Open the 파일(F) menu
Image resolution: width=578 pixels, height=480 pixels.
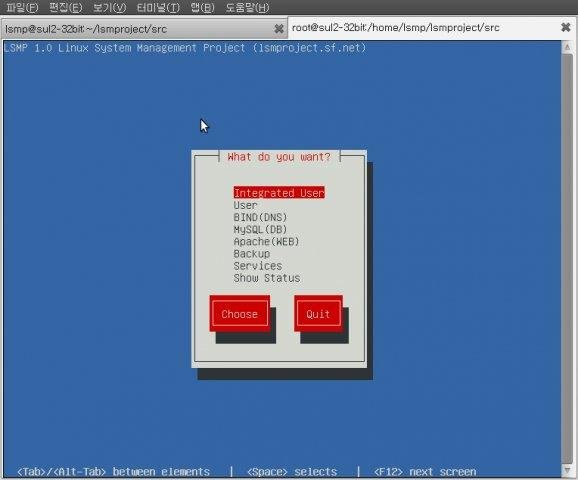22,7
